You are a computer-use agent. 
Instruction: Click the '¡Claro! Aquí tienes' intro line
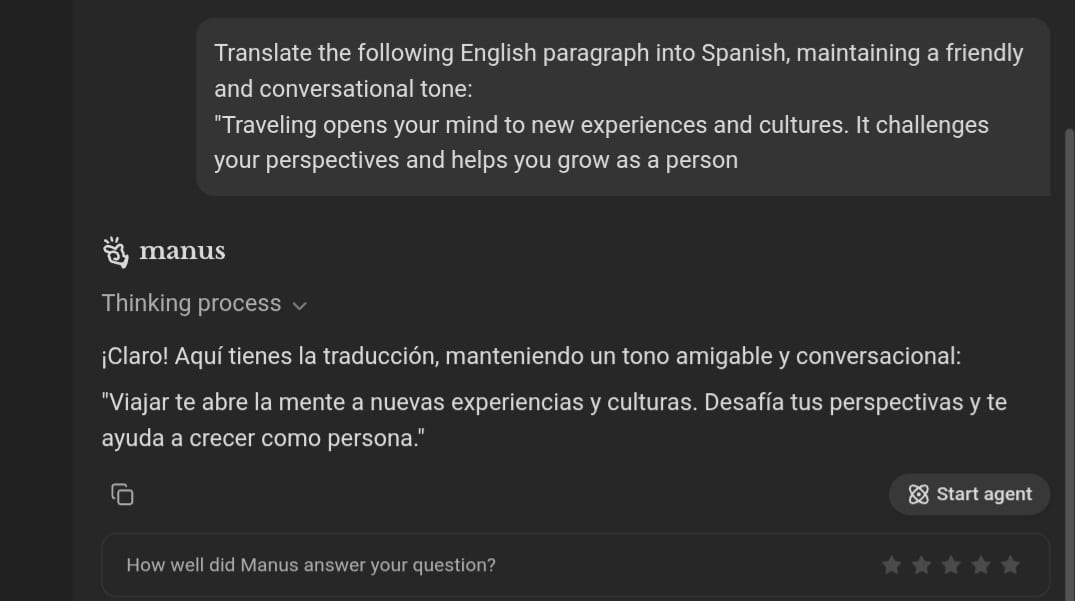click(531, 356)
